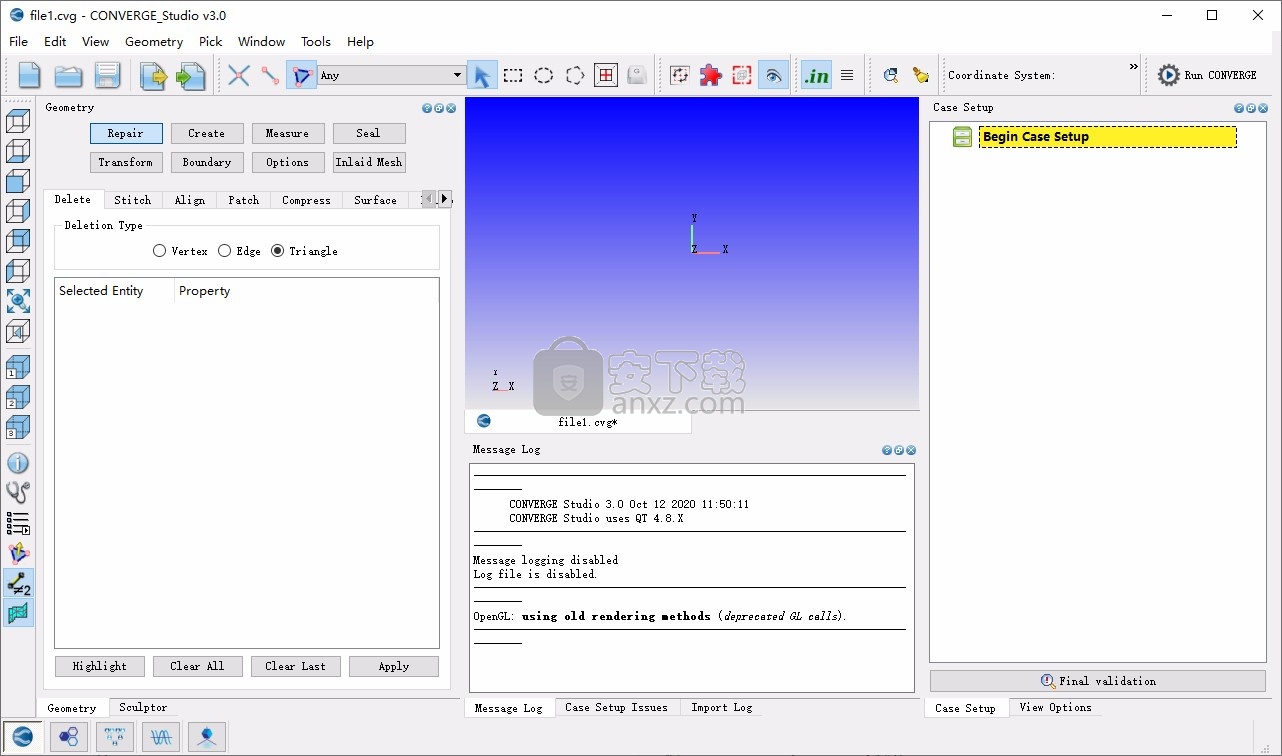Click the fit-to-view zoom icon in sidebar
The width and height of the screenshot is (1282, 756).
(18, 301)
